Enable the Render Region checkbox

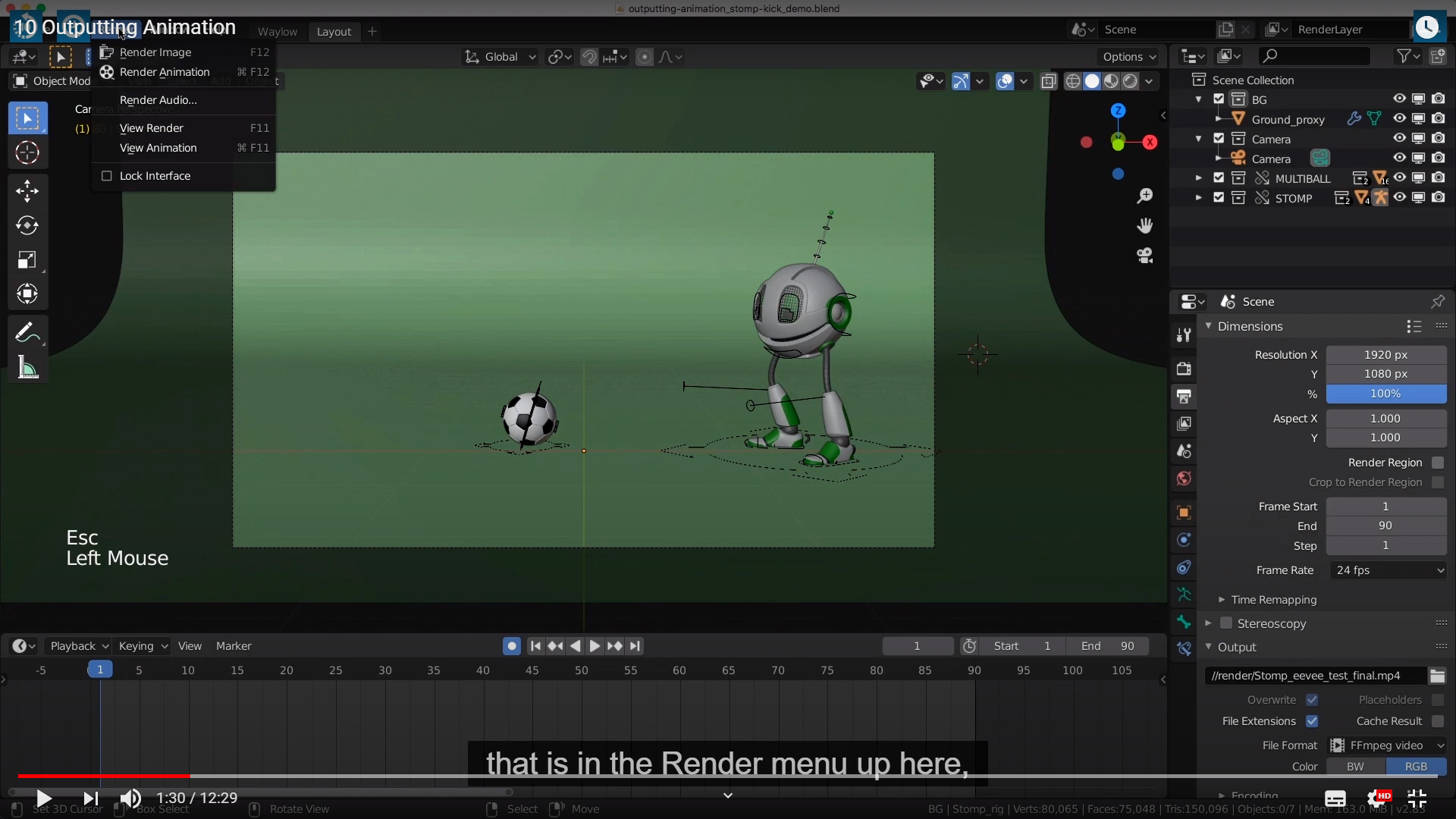click(1438, 463)
